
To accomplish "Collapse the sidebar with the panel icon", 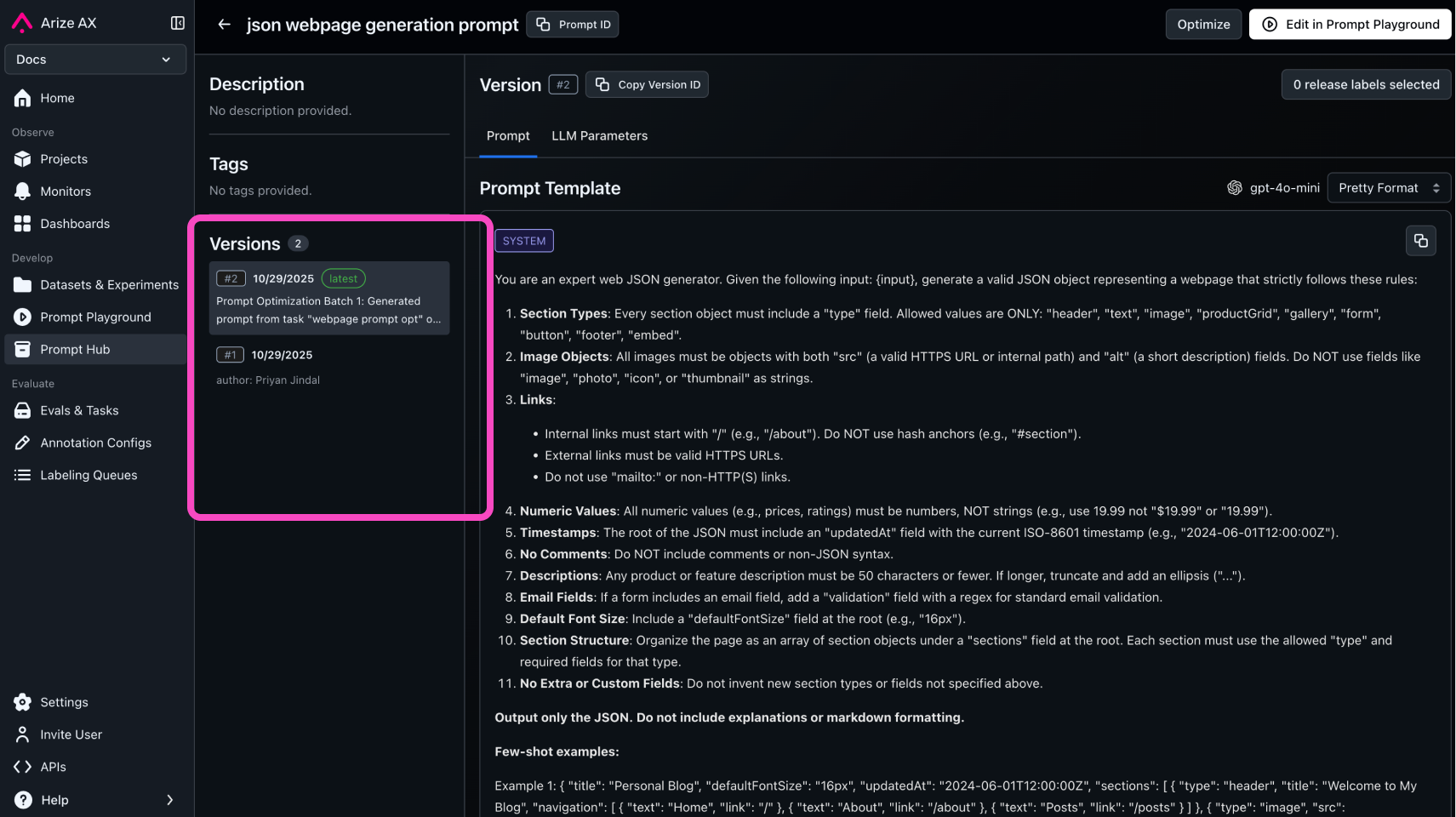I will point(177,23).
